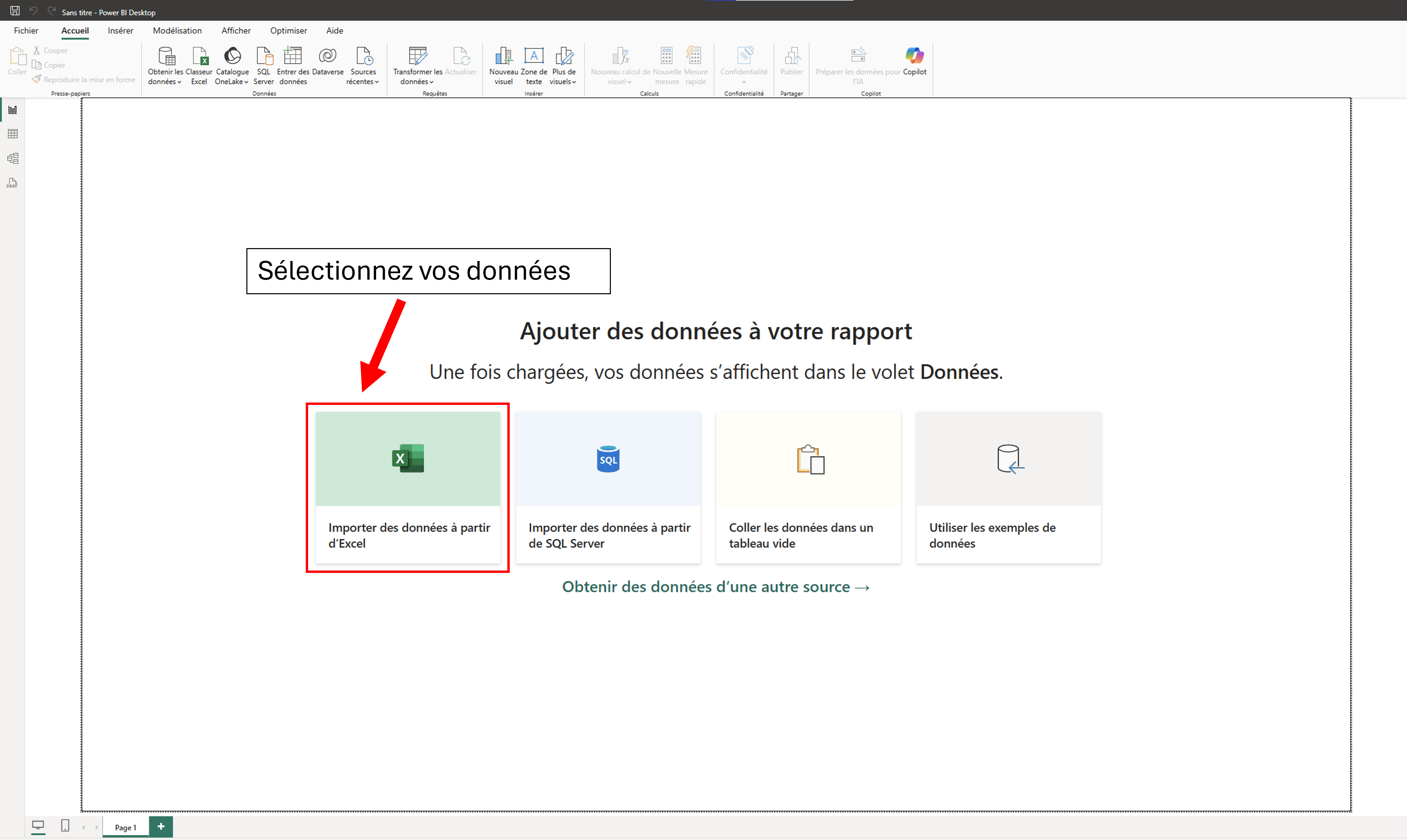
Task: Open the Fichier menu
Action: 26,31
